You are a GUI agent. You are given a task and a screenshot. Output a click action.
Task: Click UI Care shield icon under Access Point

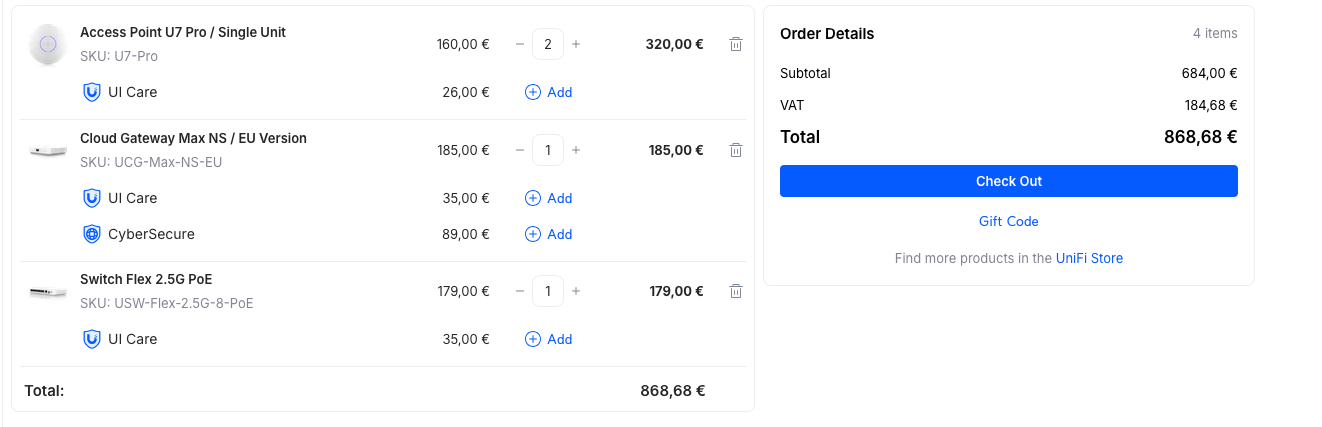coord(91,92)
